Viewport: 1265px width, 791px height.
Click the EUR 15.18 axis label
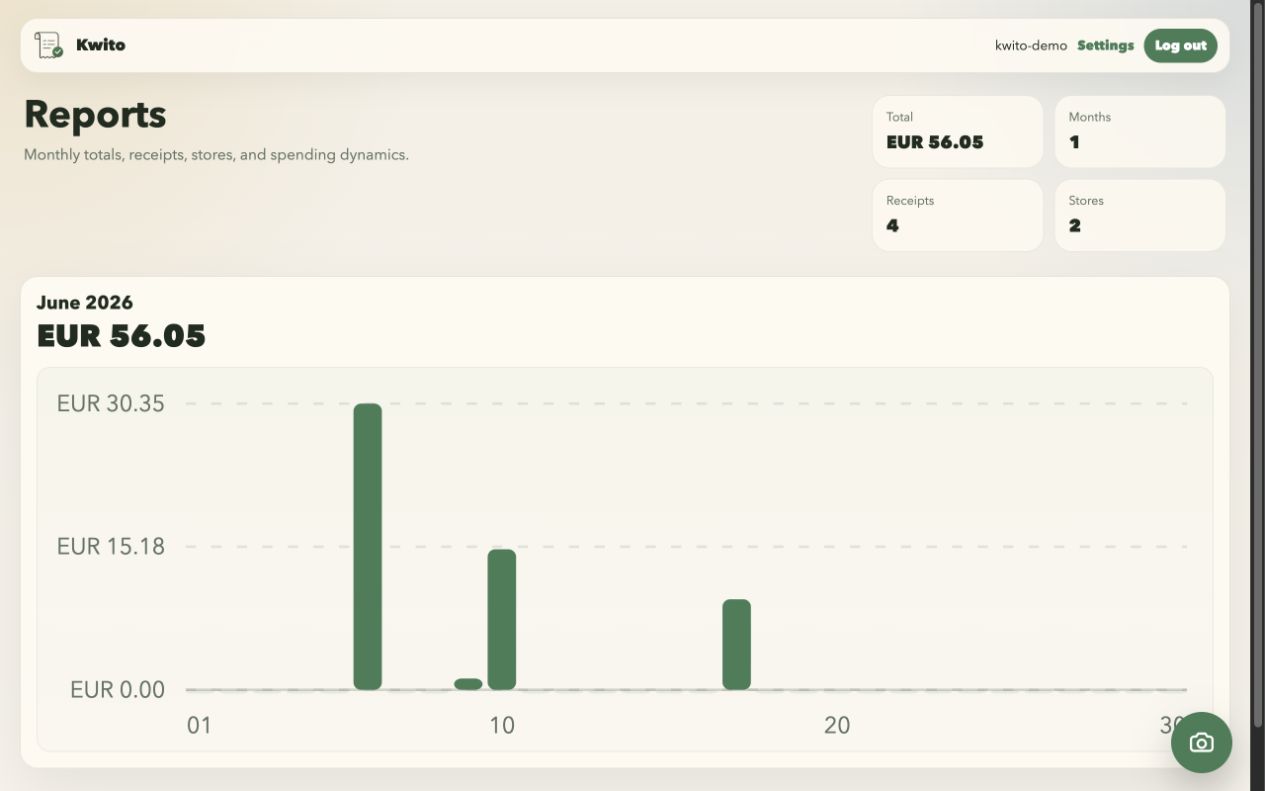click(x=111, y=547)
